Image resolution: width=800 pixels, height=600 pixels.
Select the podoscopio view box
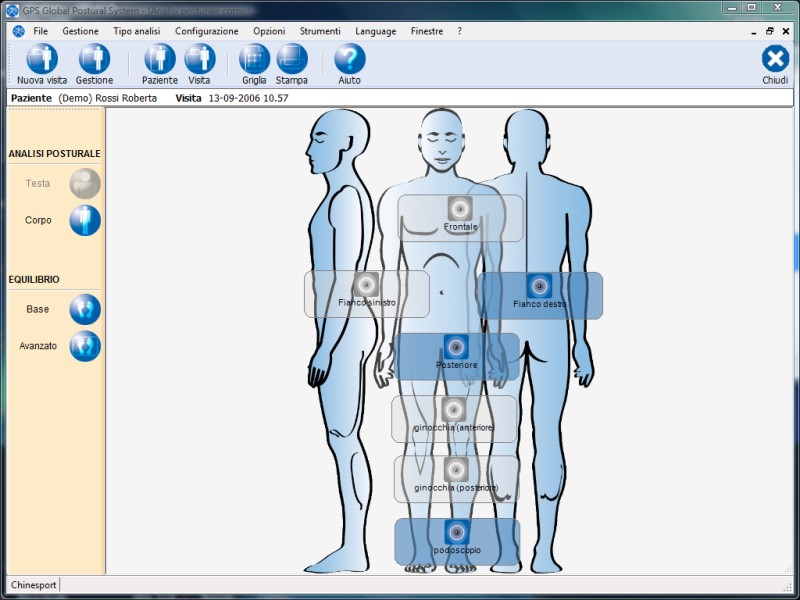(x=457, y=541)
